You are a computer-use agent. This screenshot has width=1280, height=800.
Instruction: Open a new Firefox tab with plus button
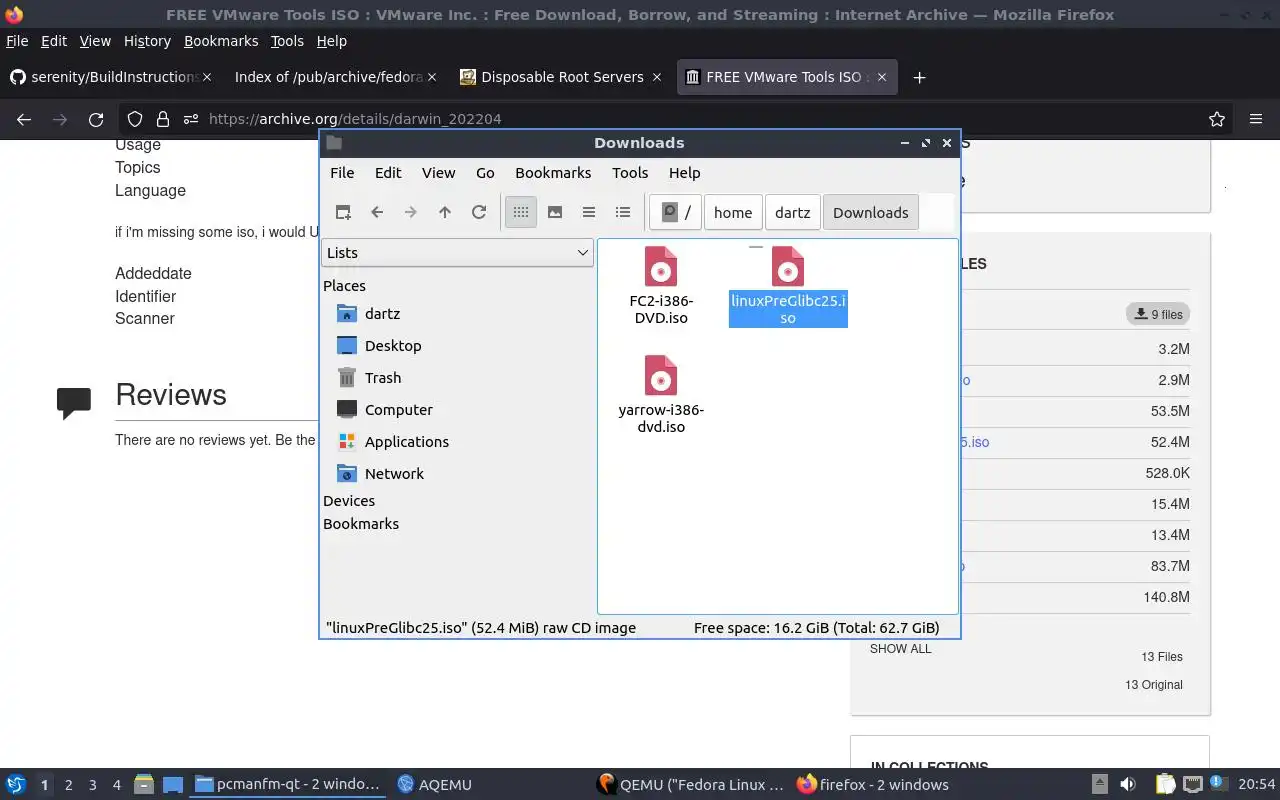[919, 77]
